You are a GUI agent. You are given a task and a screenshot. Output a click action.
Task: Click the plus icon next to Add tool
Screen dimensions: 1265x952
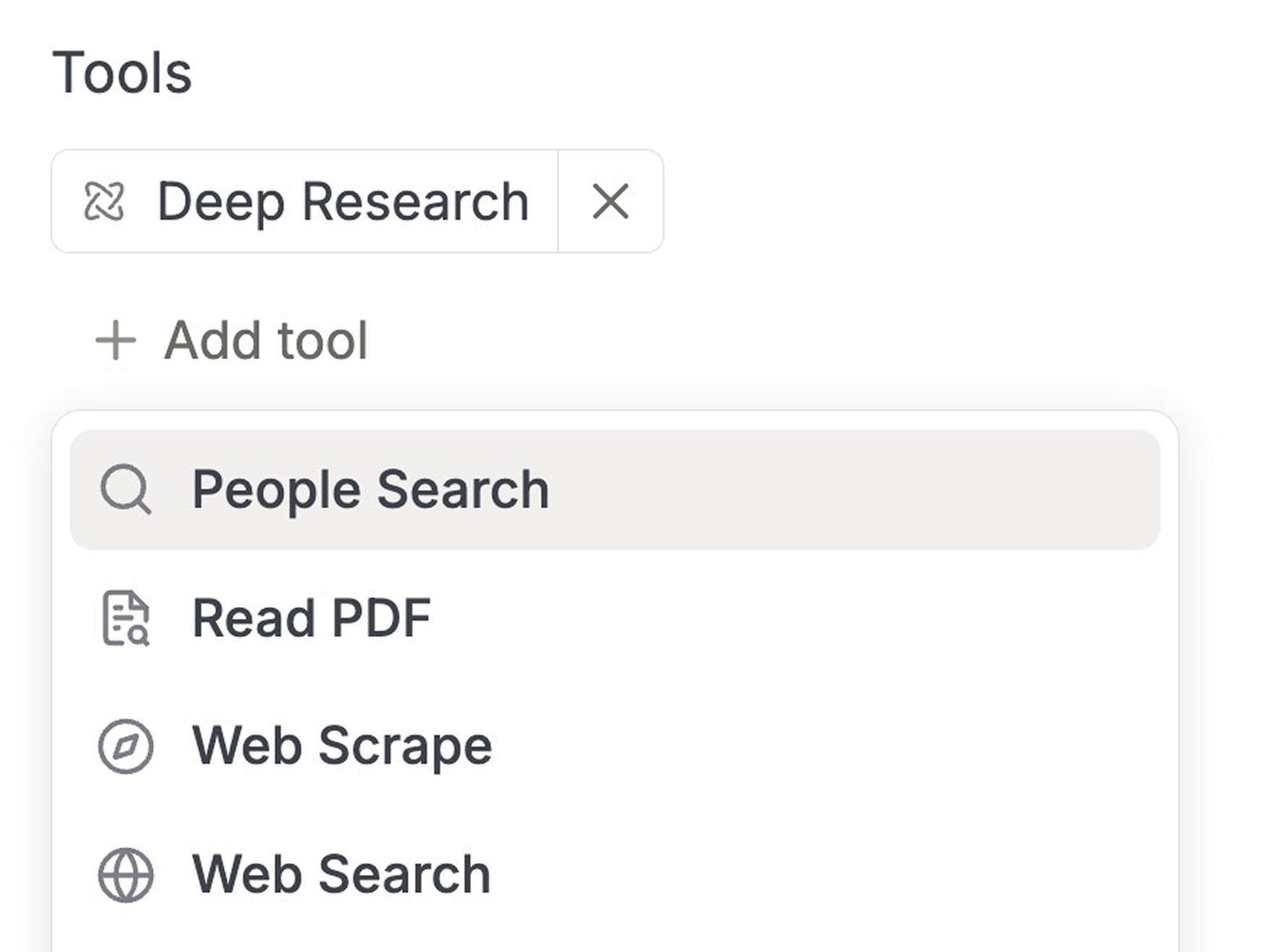click(x=114, y=339)
